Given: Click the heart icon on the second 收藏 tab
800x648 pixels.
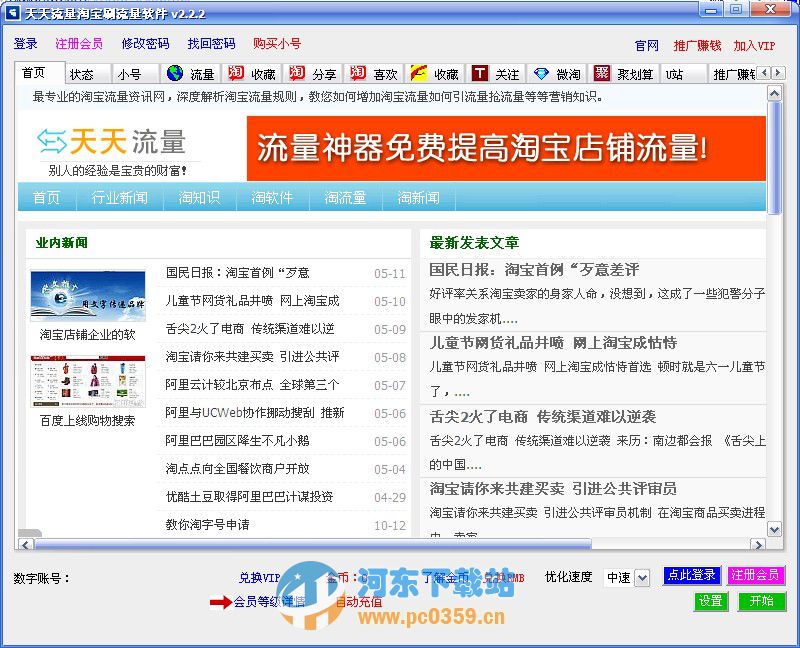Looking at the screenshot, I should (421, 73).
